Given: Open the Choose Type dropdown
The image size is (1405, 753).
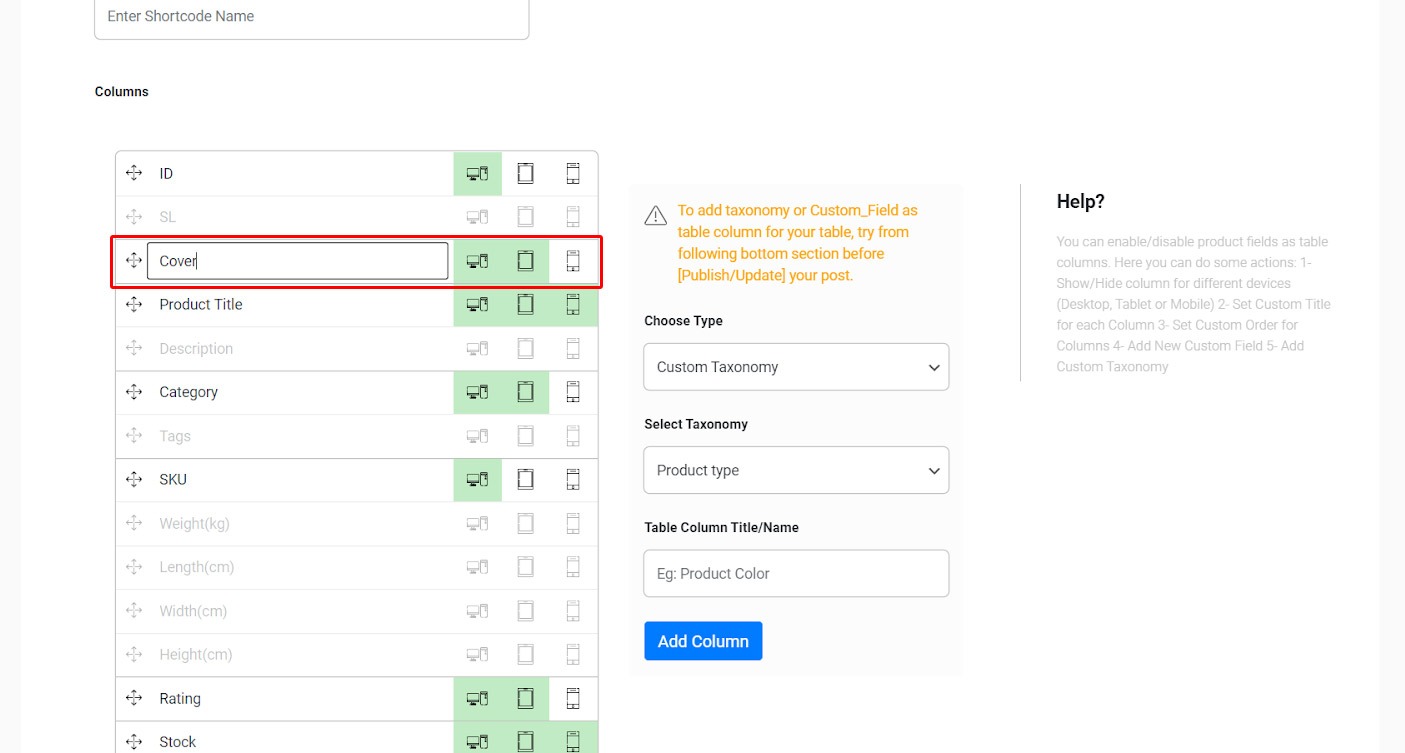Looking at the screenshot, I should 796,367.
